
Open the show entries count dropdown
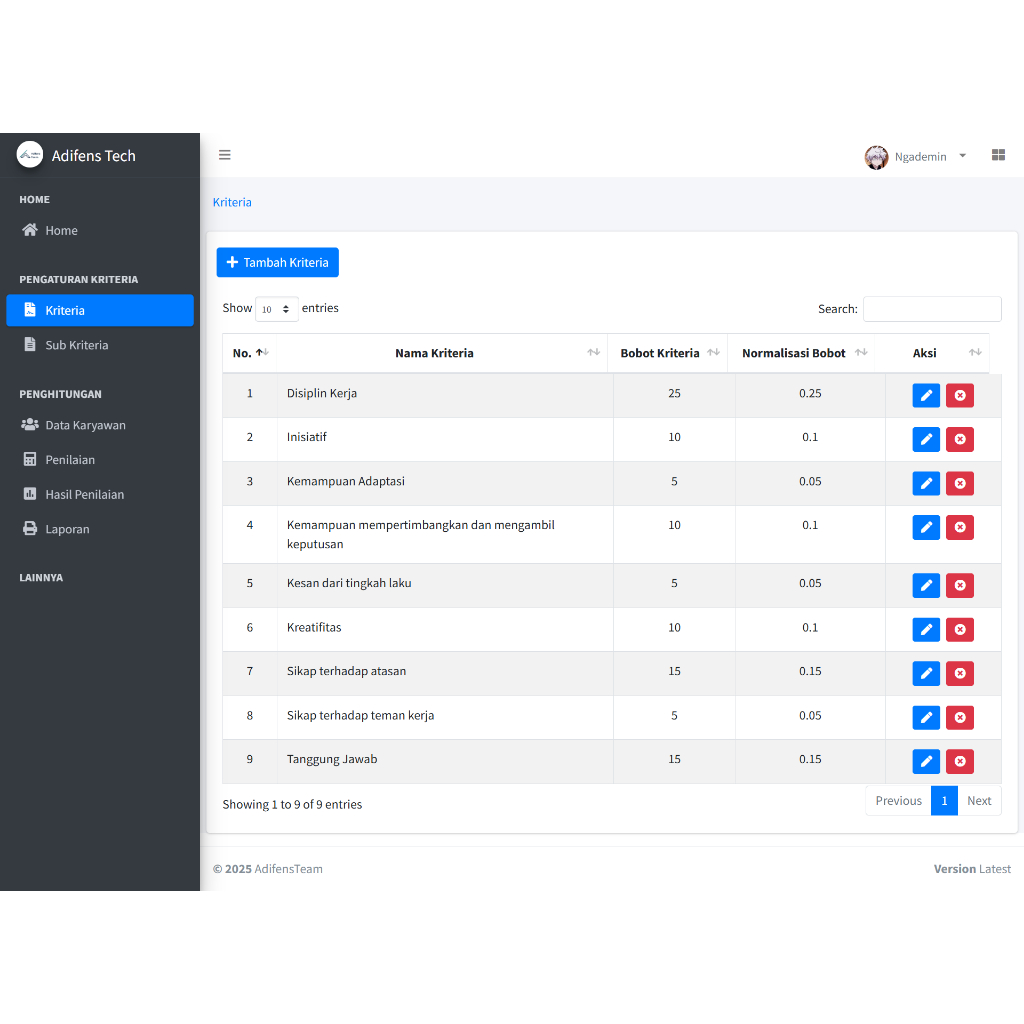click(x=277, y=309)
